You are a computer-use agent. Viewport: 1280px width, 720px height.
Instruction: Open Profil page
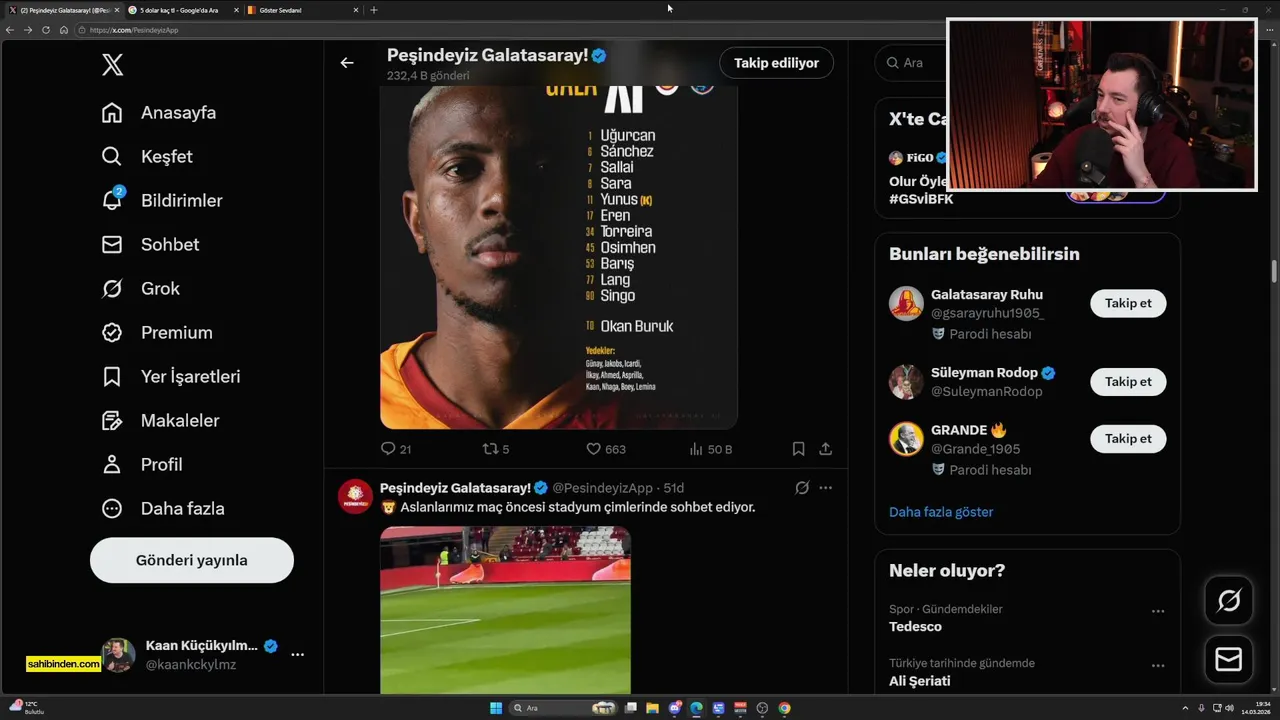pos(142,465)
